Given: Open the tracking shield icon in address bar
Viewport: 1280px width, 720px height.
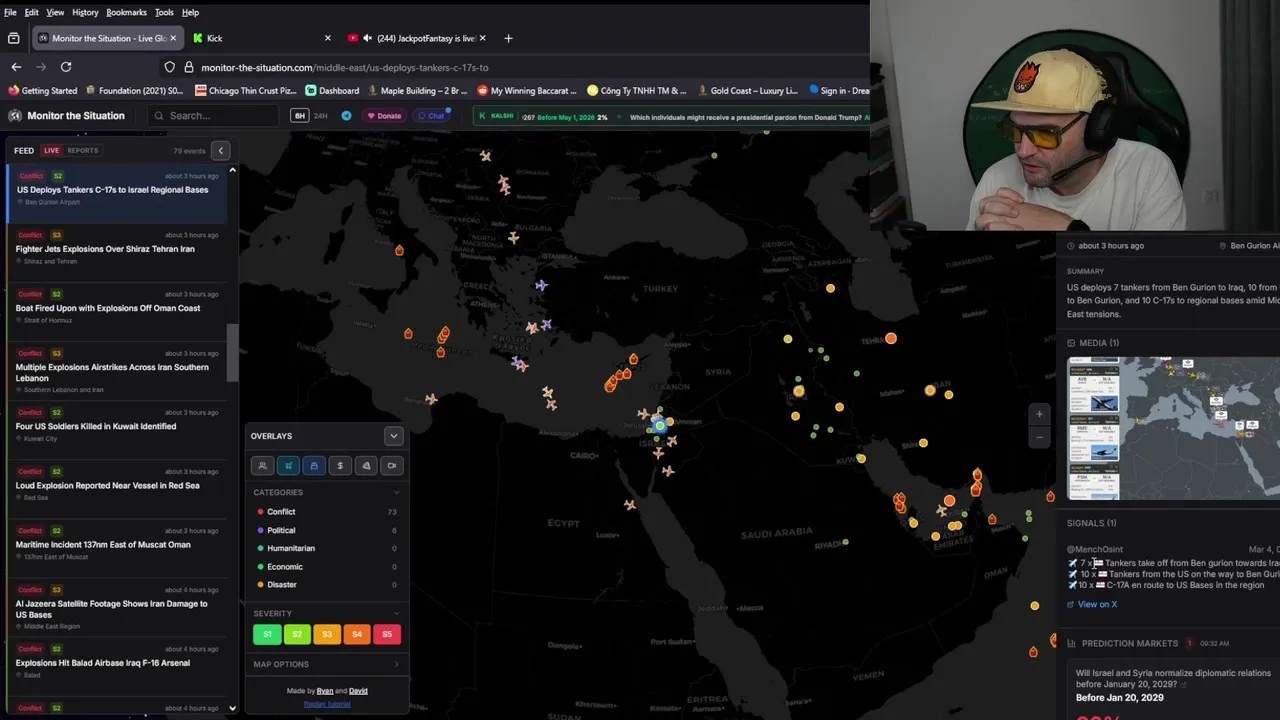Looking at the screenshot, I should click(169, 67).
